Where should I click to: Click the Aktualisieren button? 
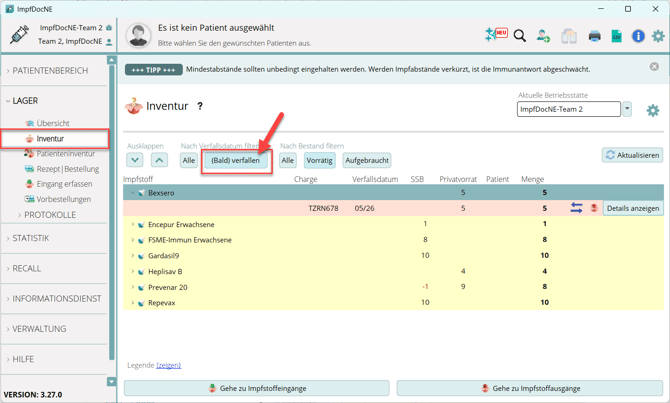(632, 155)
